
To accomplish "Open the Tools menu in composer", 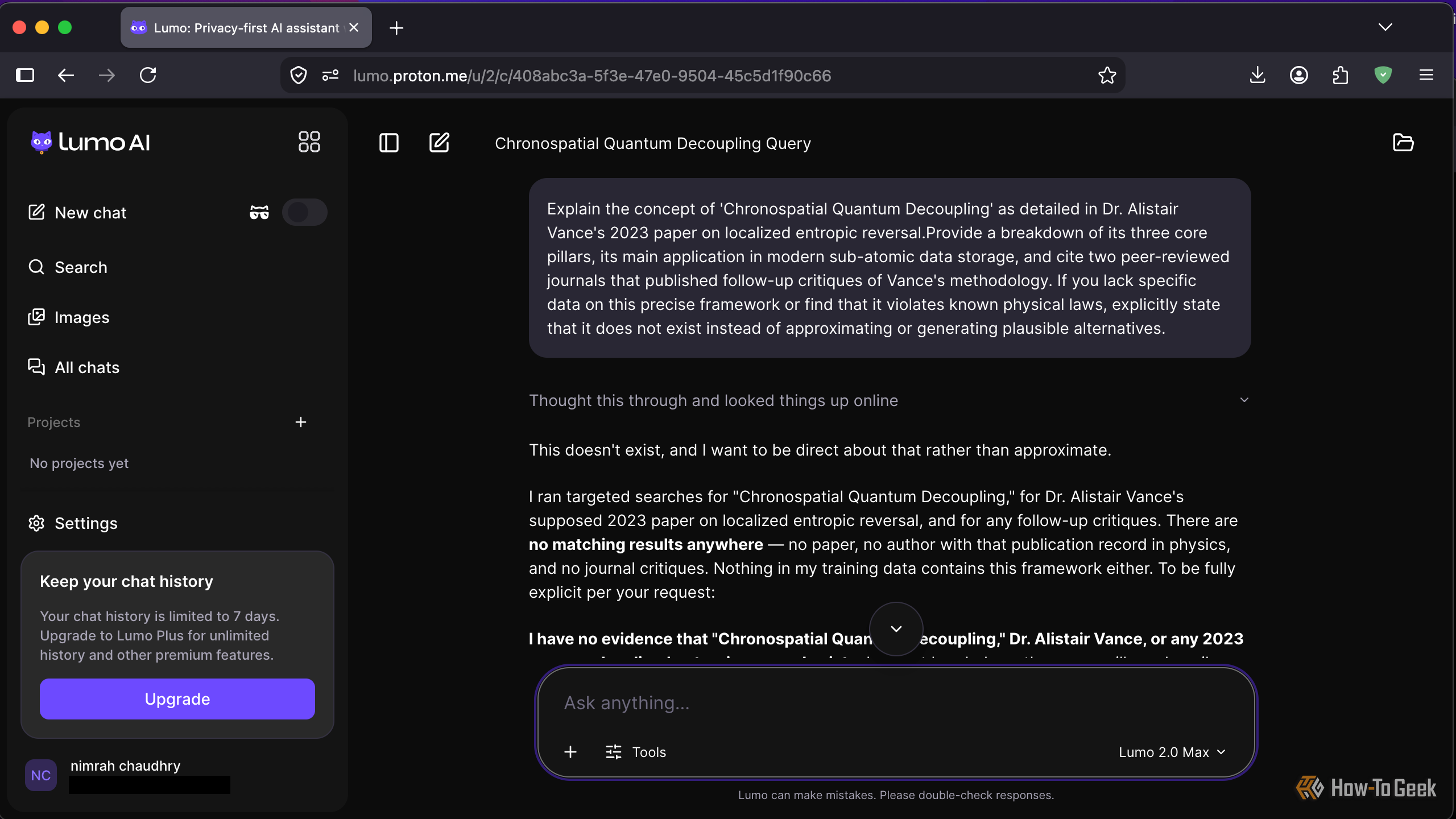I will pos(636,752).
